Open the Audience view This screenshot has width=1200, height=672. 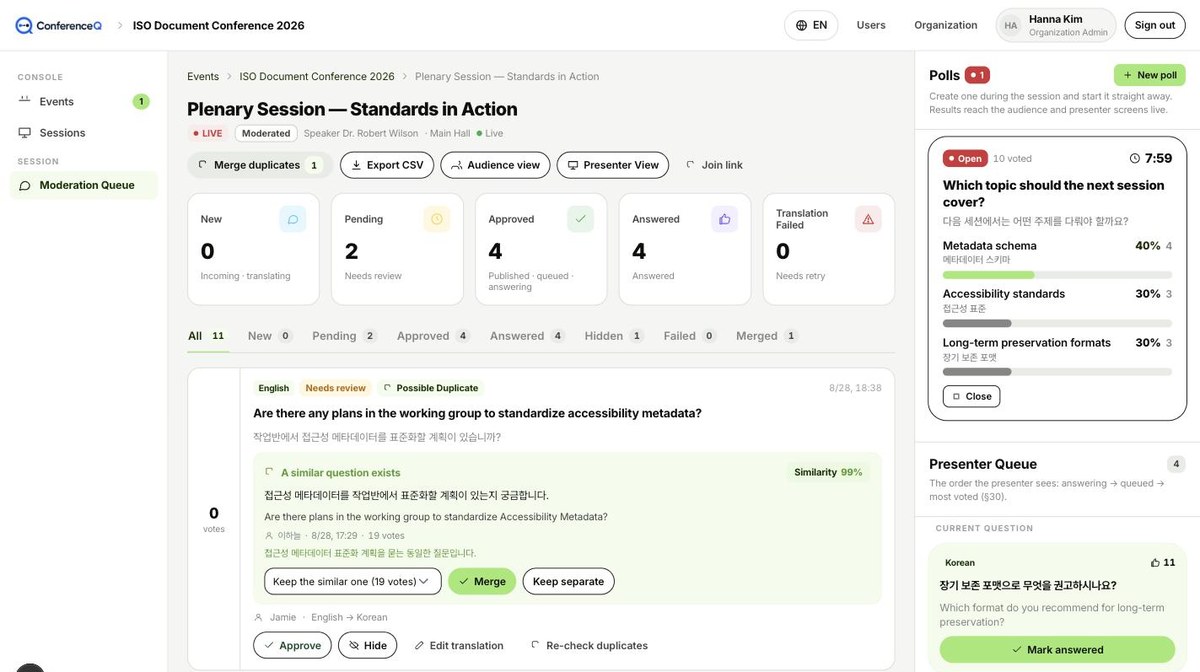click(x=495, y=165)
